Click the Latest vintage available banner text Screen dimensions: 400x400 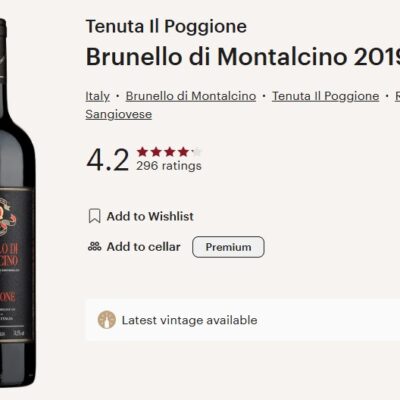click(189, 320)
